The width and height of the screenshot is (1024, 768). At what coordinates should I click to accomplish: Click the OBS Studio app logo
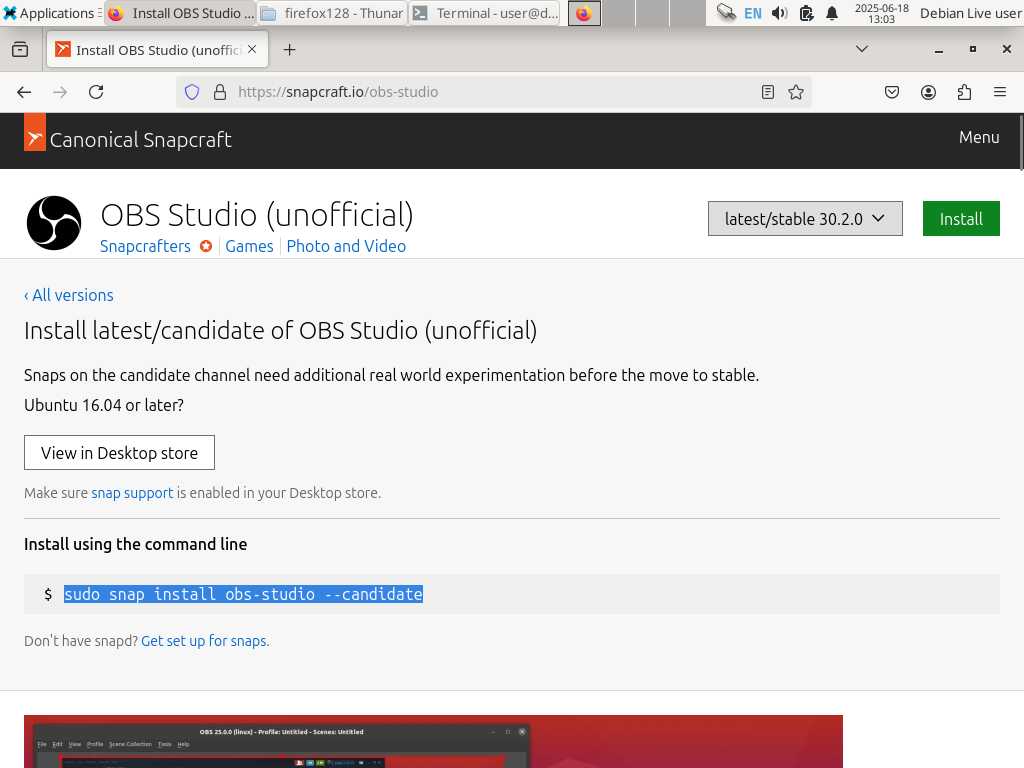pos(54,223)
